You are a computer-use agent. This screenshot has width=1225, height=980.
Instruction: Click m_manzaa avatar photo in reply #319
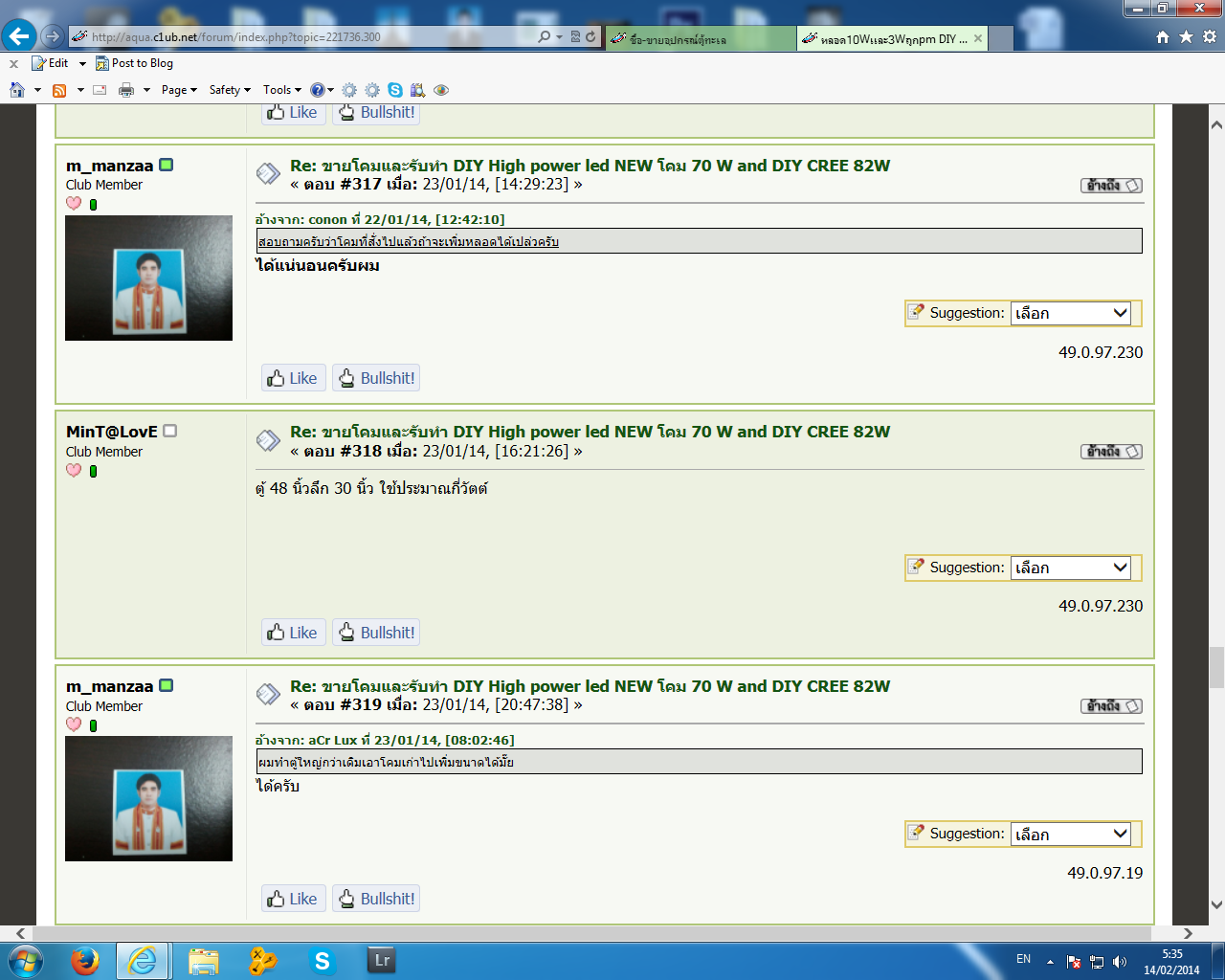coord(148,798)
